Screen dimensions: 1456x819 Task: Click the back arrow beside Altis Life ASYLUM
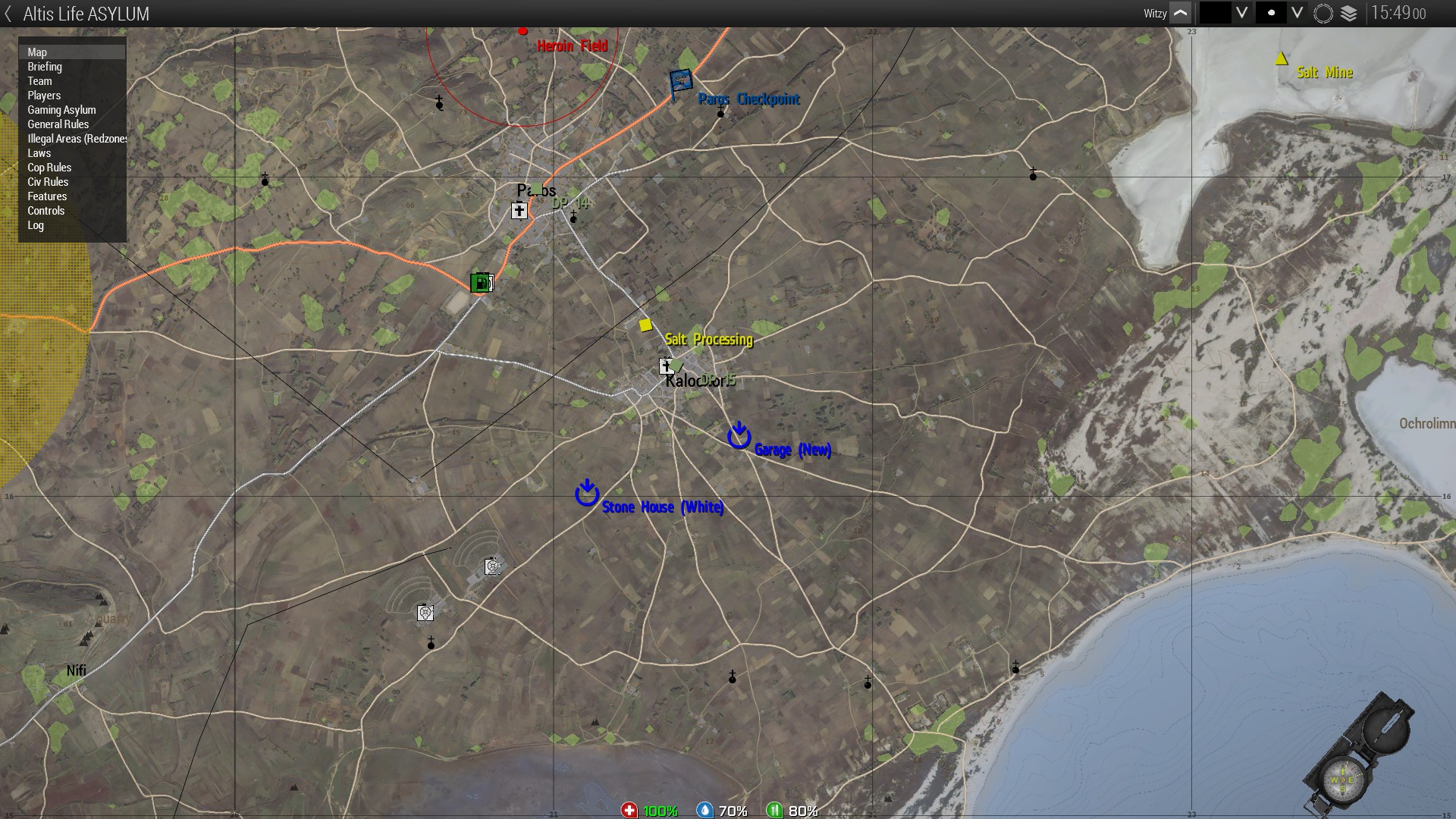[8, 14]
